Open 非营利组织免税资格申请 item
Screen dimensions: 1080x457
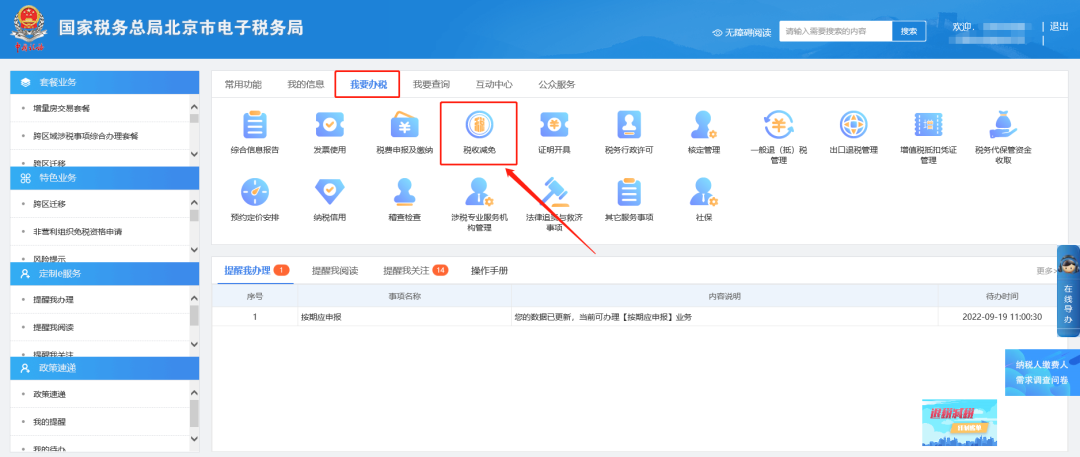coord(76,232)
